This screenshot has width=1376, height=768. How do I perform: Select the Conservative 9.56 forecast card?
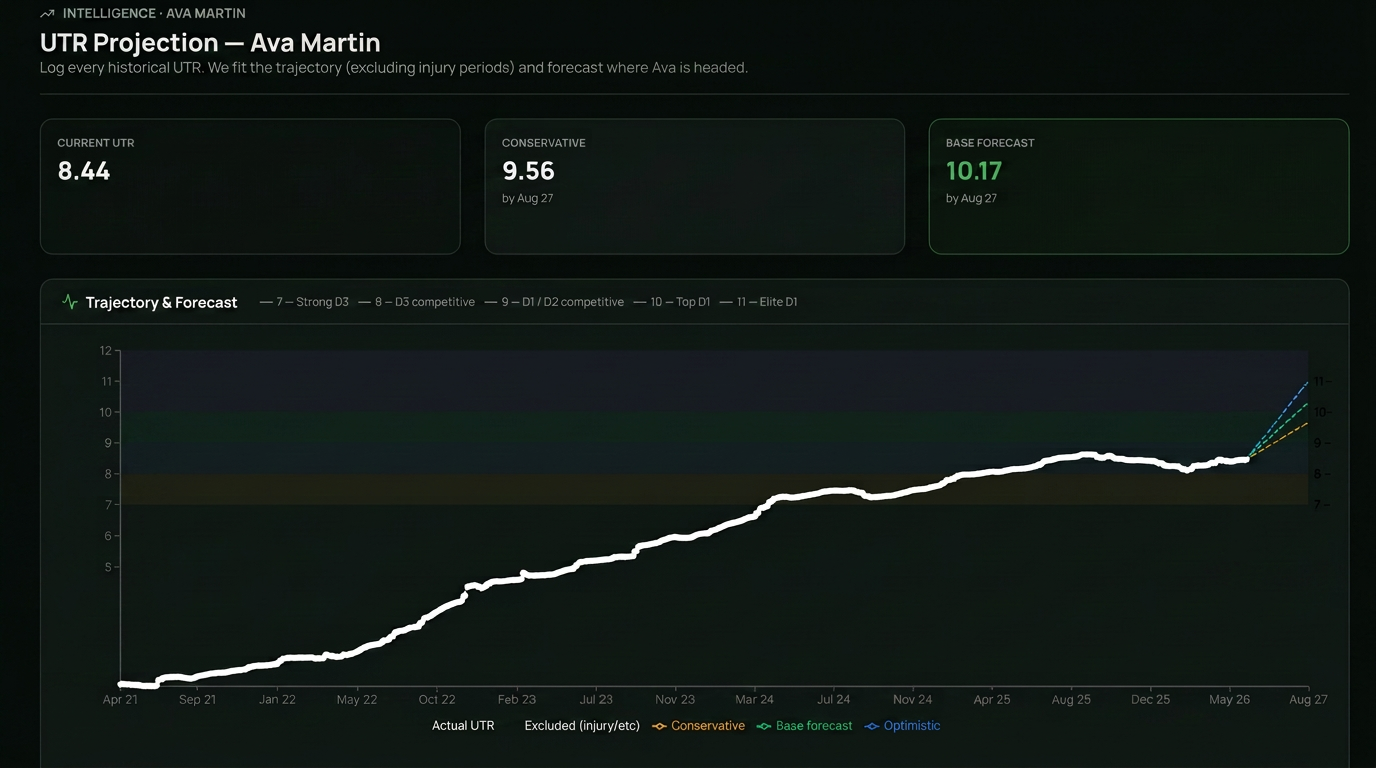pyautogui.click(x=694, y=186)
